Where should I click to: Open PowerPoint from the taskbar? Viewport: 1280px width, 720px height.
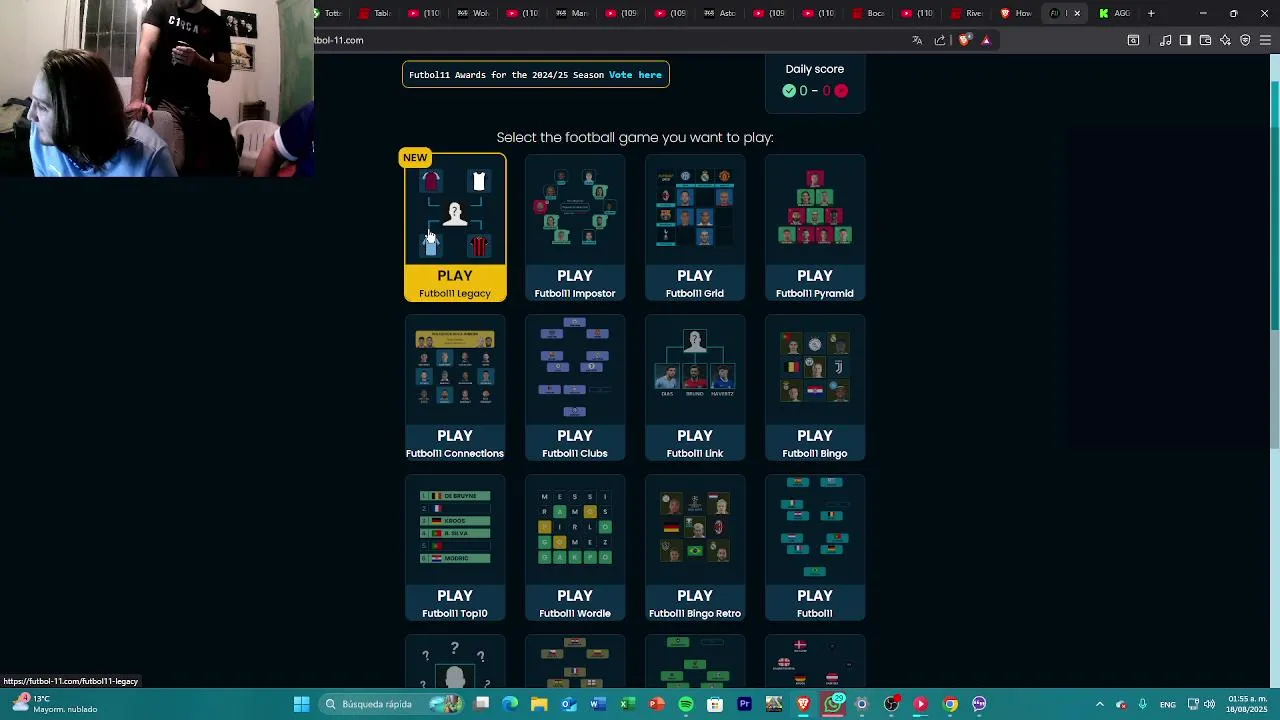656,704
